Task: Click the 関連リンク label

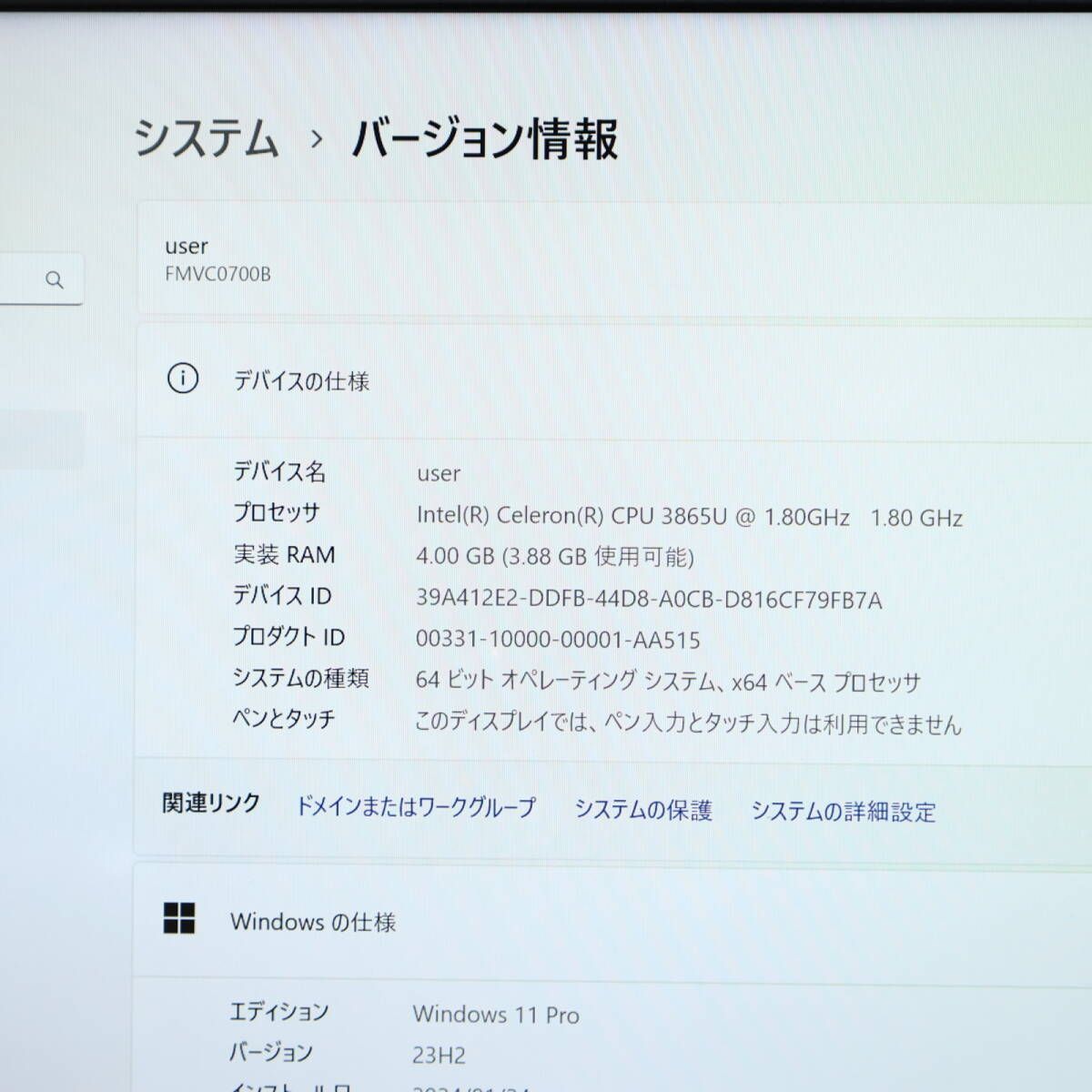Action: point(211,804)
